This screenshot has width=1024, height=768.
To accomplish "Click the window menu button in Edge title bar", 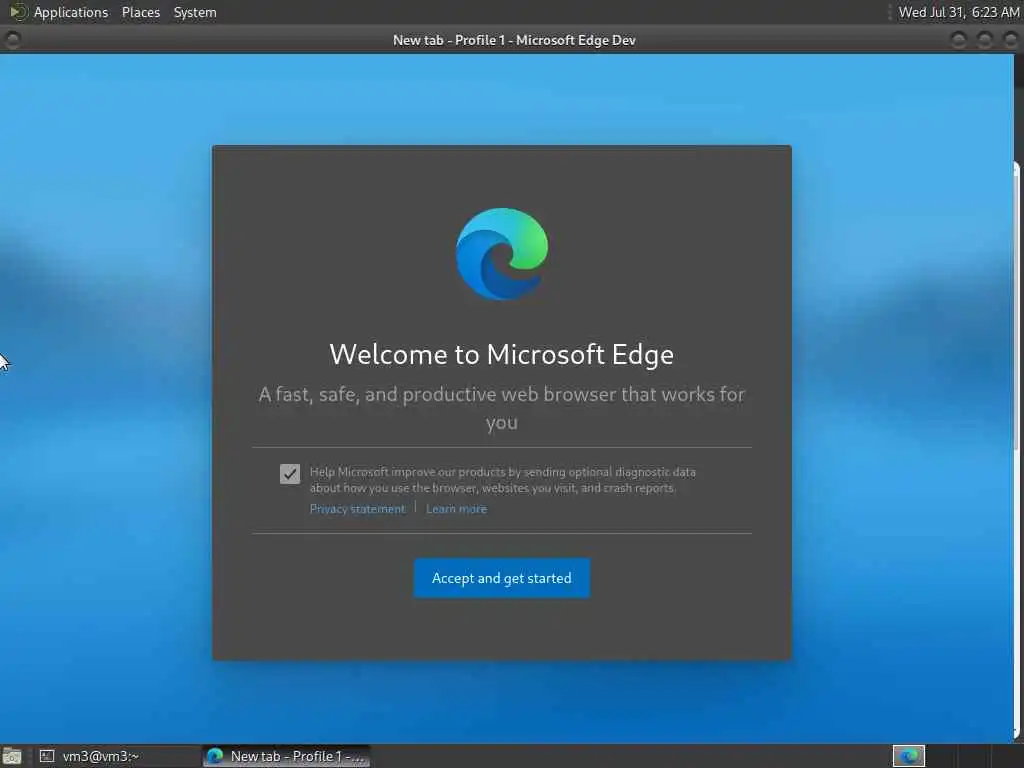I will (x=12, y=40).
